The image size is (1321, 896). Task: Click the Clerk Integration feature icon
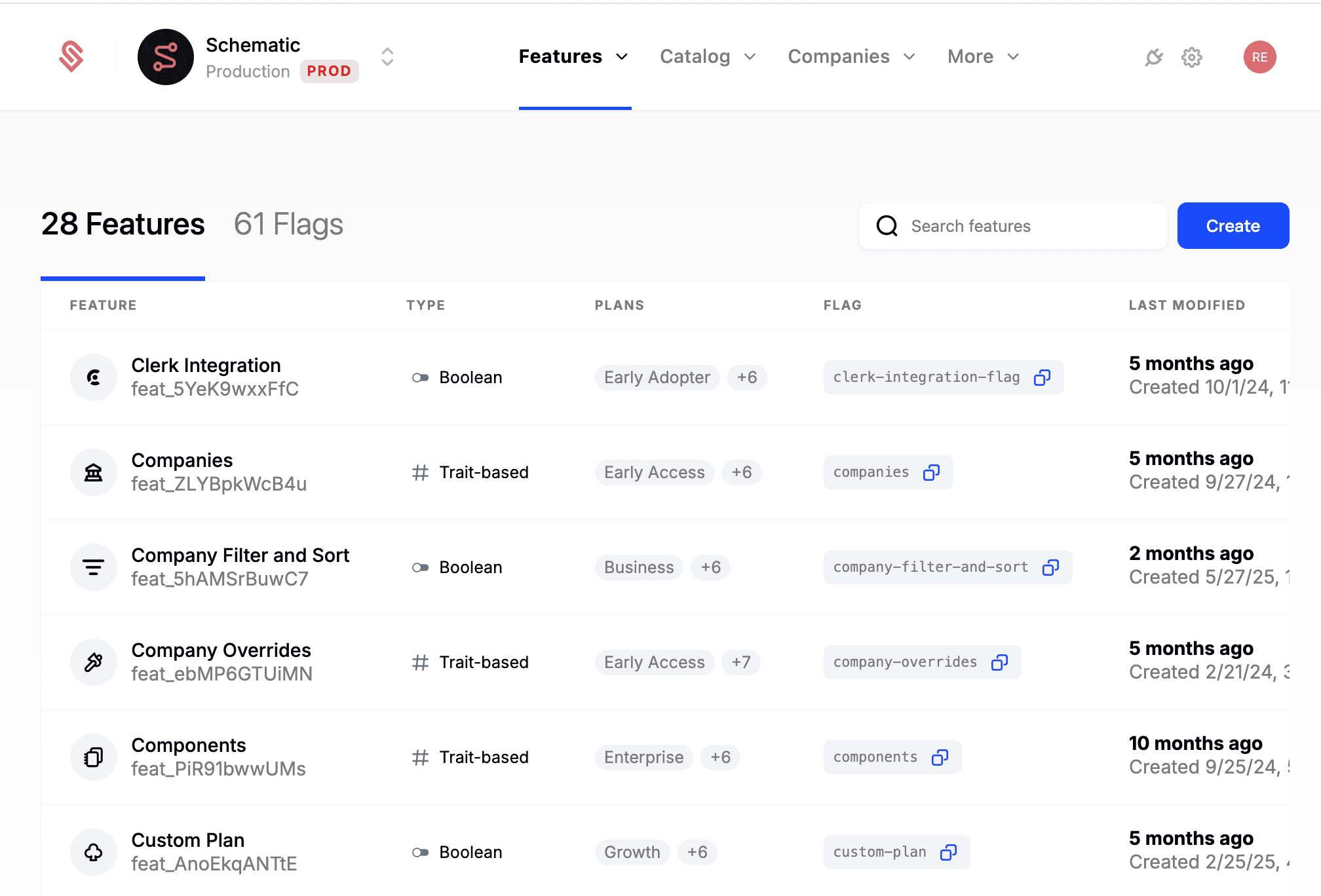tap(94, 377)
